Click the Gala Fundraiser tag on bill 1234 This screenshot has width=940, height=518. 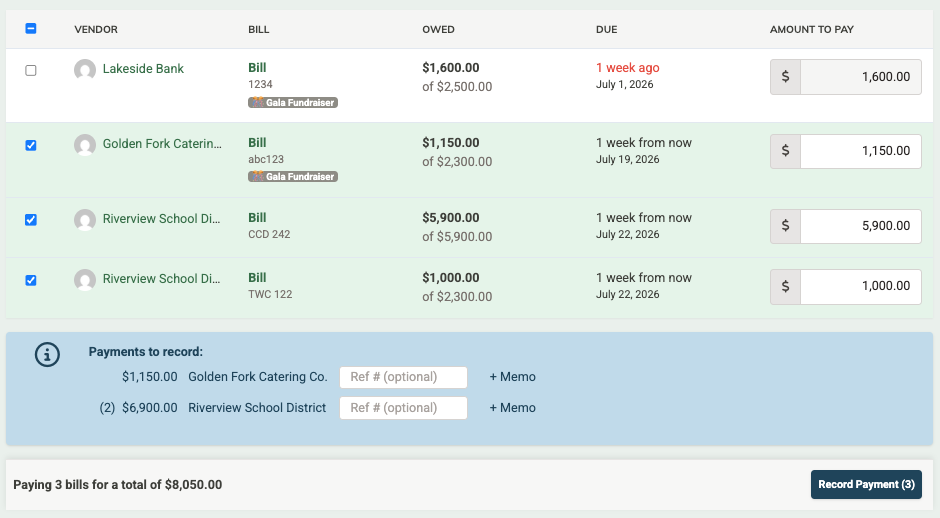coord(293,103)
